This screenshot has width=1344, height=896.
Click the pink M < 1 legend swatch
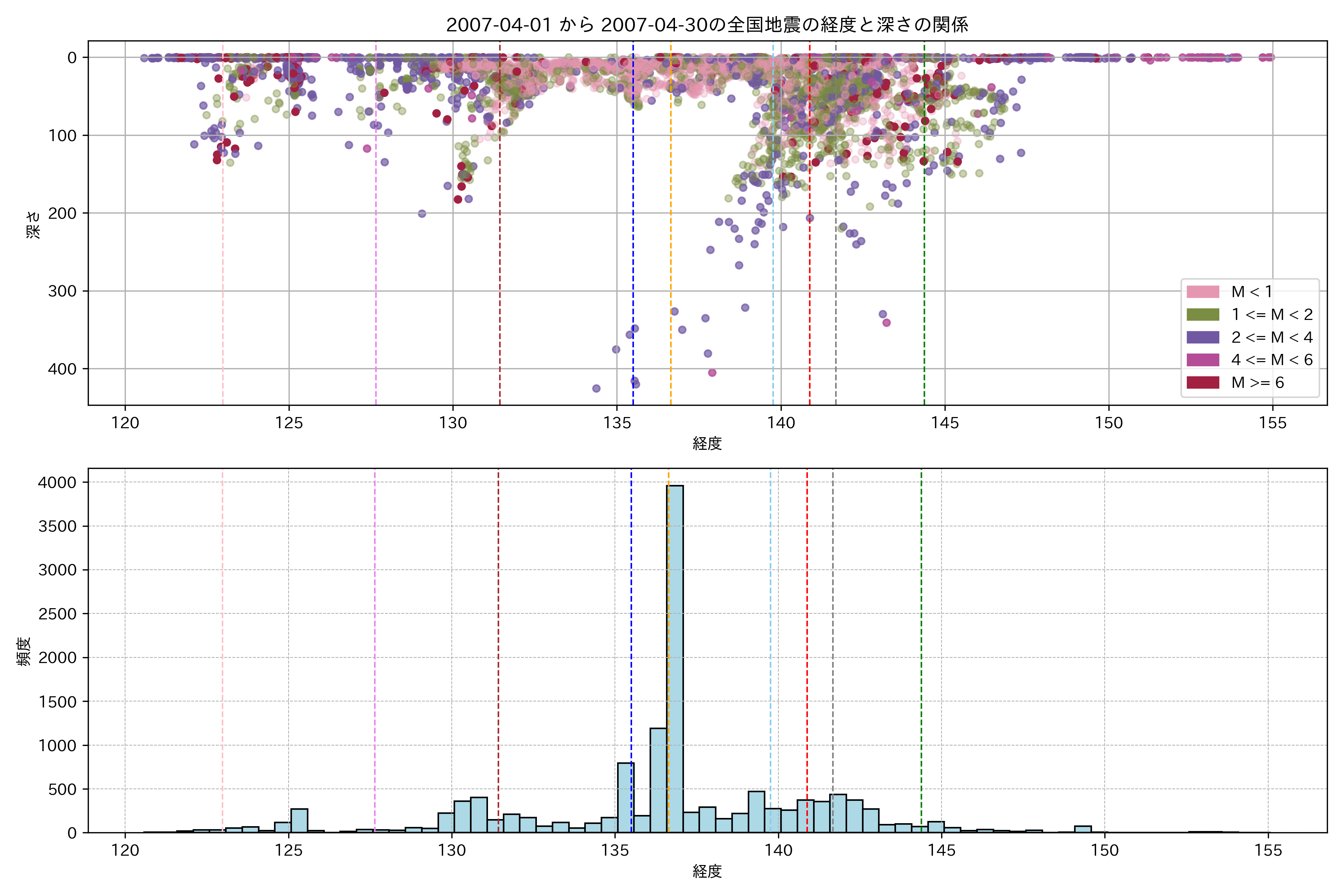[x=1202, y=292]
